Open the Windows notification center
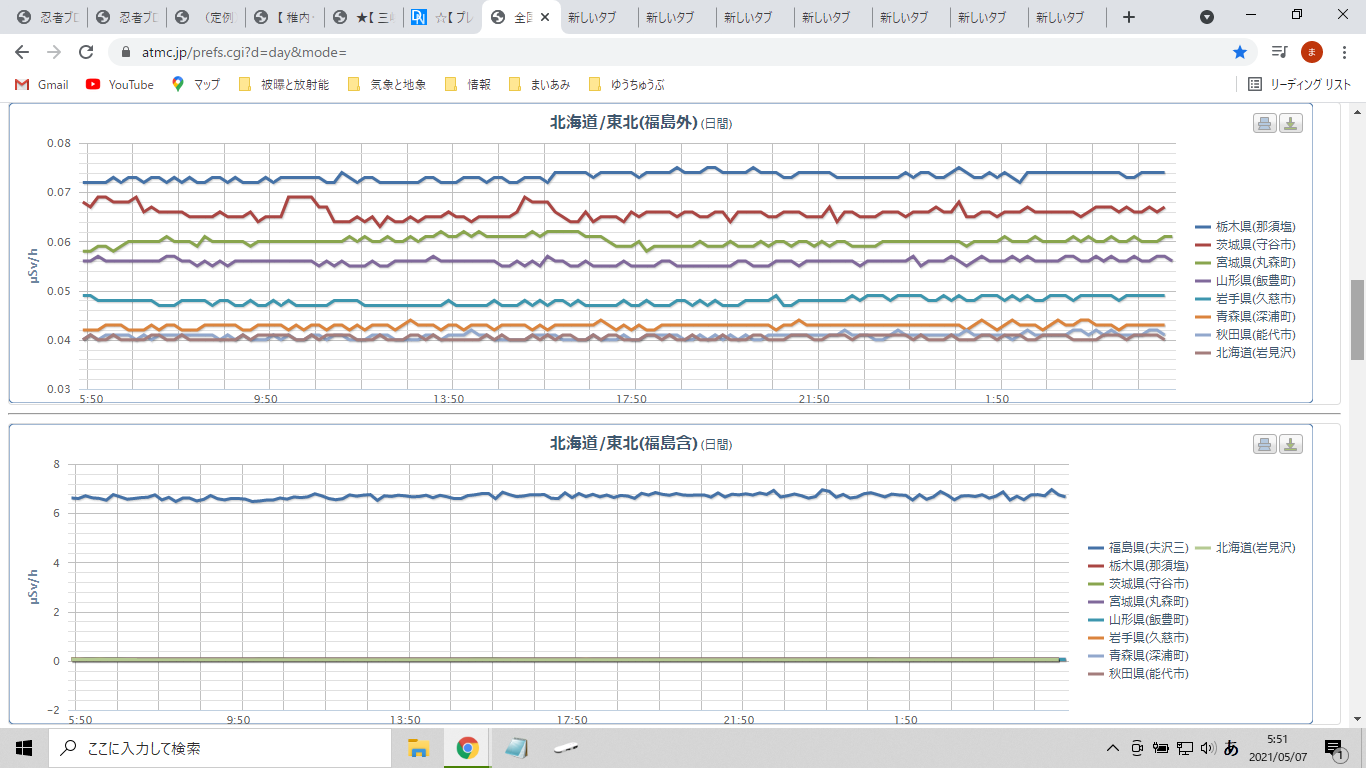Image resolution: width=1366 pixels, height=768 pixels. [x=1334, y=748]
